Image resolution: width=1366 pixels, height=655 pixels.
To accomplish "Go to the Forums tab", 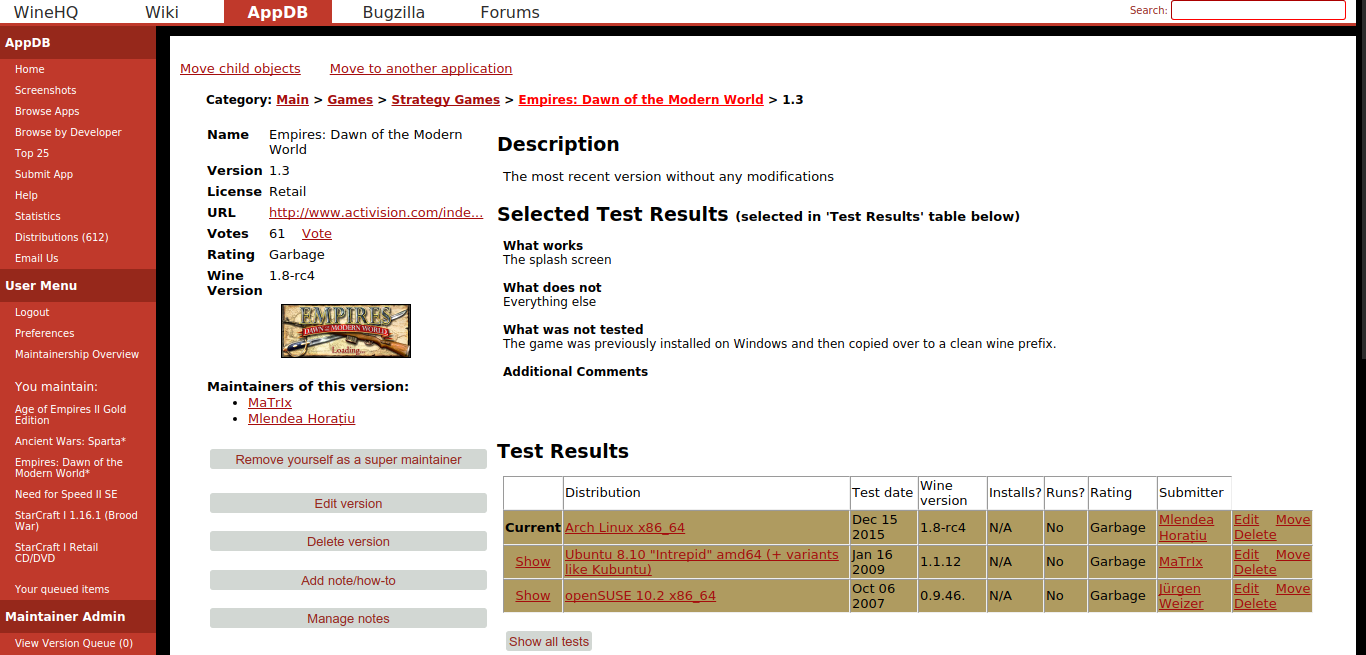I will click(509, 12).
